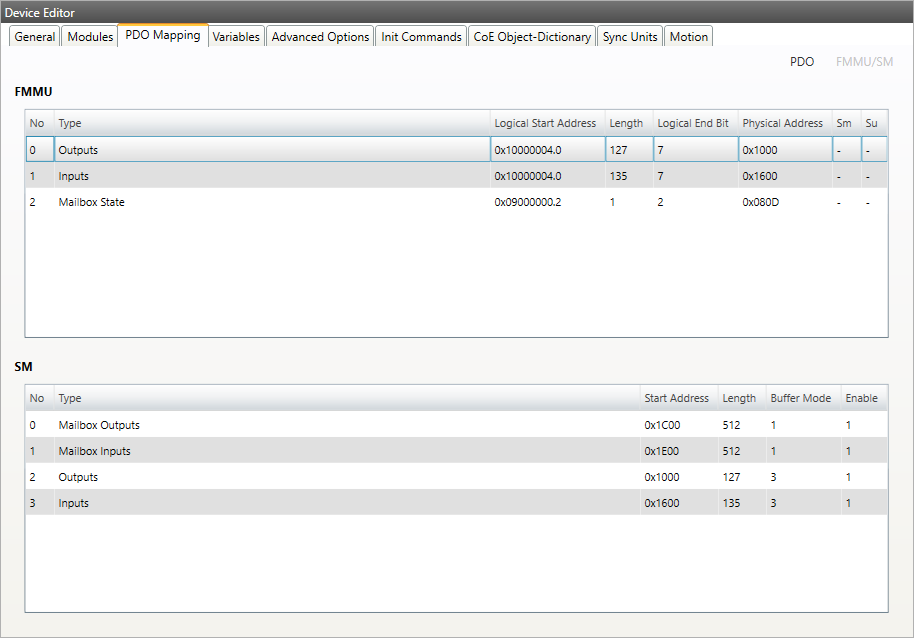Screen dimensions: 914x638
Task: Select the Variables tab
Action: point(236,37)
